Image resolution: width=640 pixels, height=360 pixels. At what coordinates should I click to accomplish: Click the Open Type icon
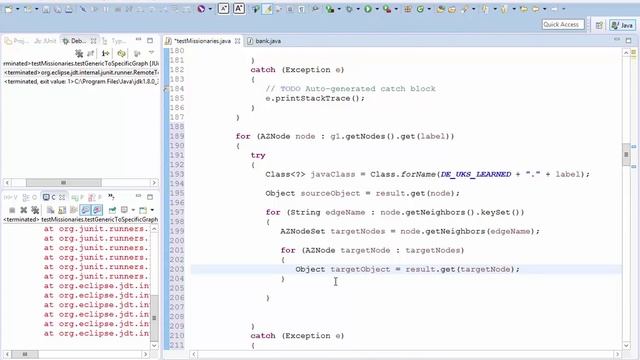440,9
